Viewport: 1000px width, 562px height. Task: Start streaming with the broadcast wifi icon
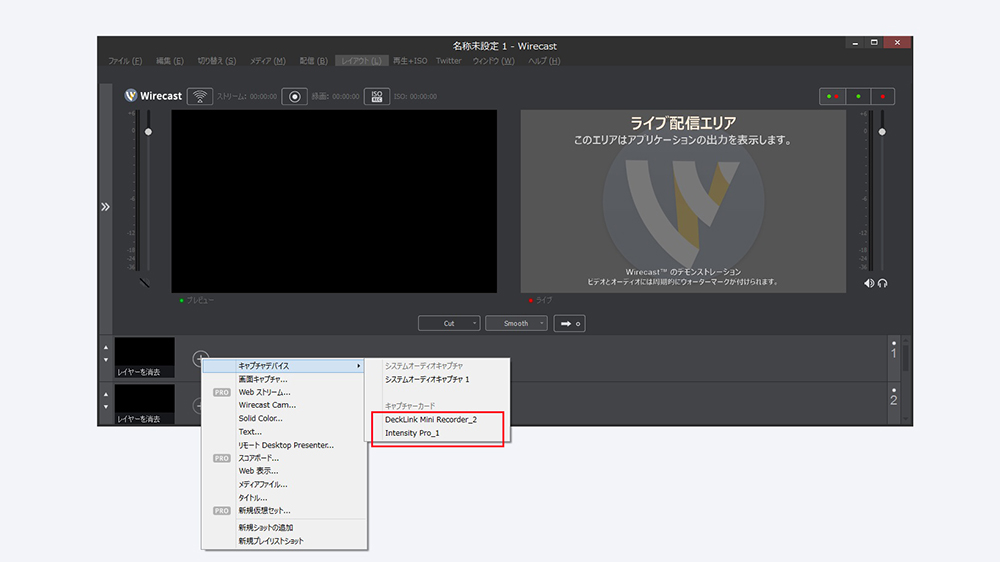coord(200,96)
